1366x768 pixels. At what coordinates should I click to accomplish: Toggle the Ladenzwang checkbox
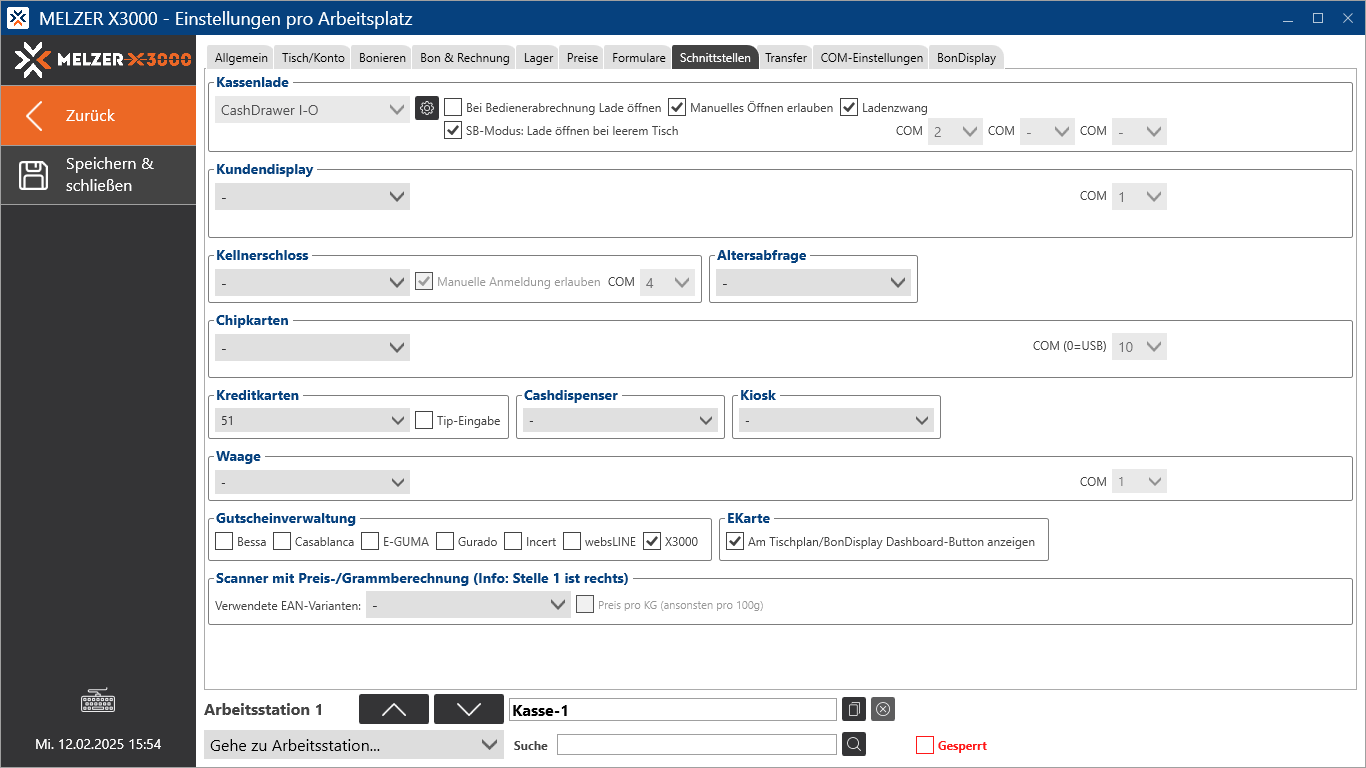(849, 107)
